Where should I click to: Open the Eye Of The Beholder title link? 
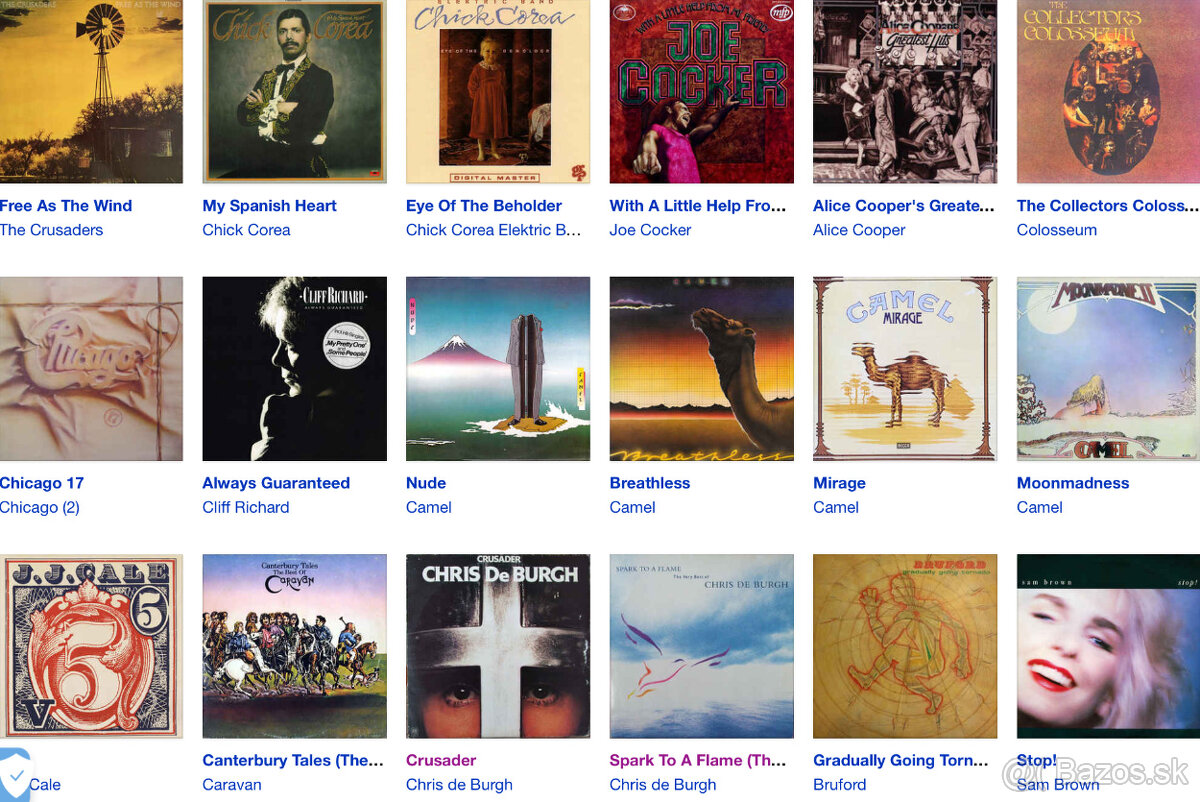[x=484, y=206]
